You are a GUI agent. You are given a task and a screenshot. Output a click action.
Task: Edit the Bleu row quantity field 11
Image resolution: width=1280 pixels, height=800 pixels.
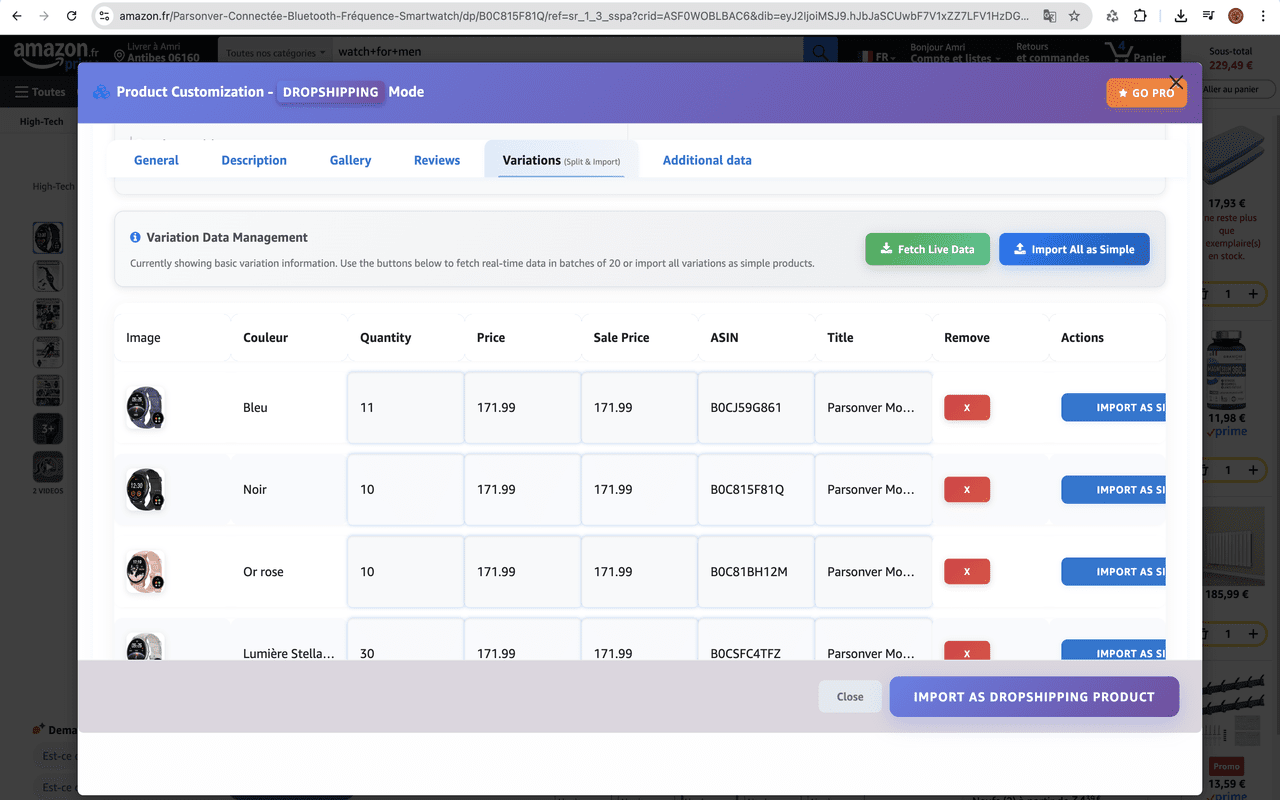pos(405,408)
